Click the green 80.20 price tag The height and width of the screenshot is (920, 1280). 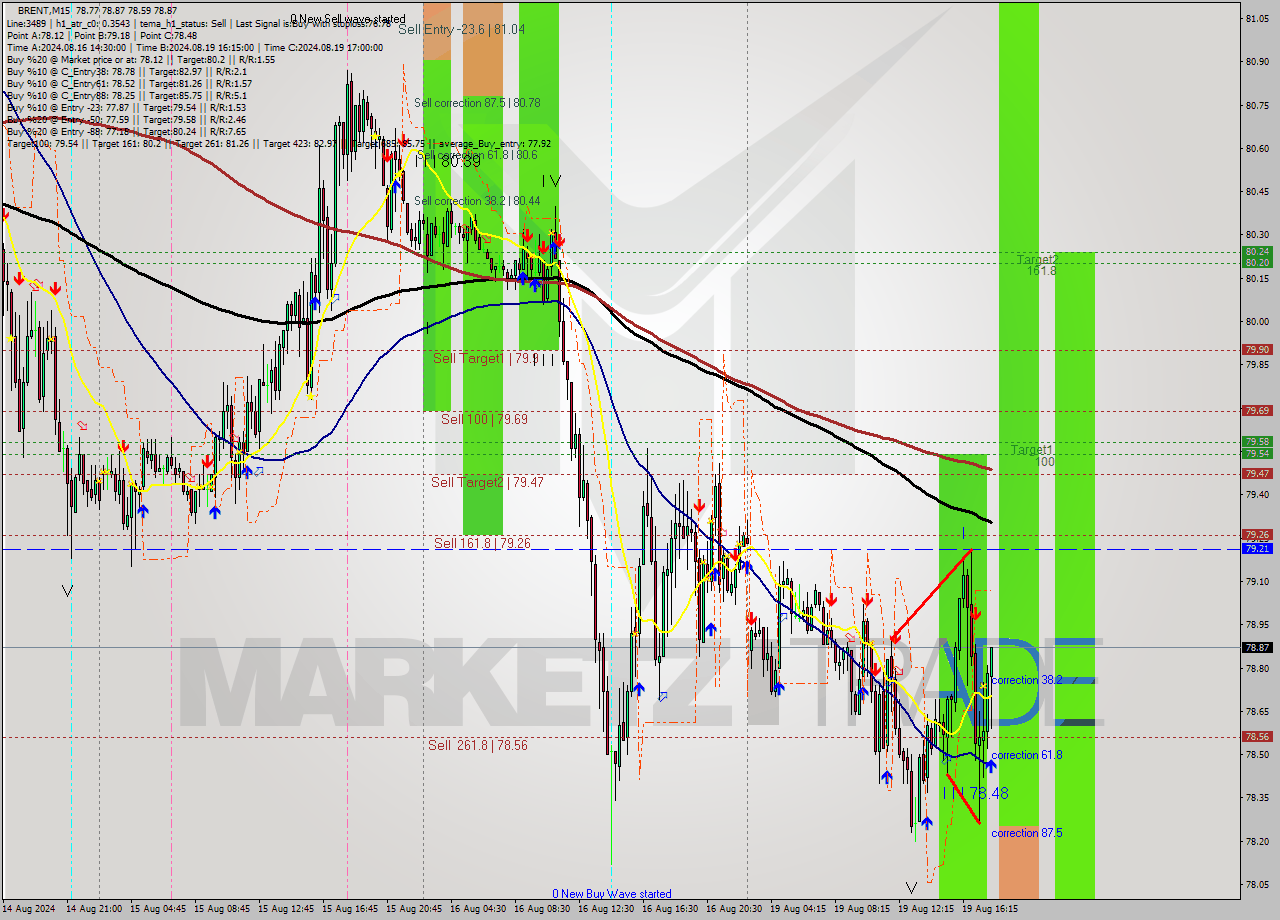(1257, 262)
